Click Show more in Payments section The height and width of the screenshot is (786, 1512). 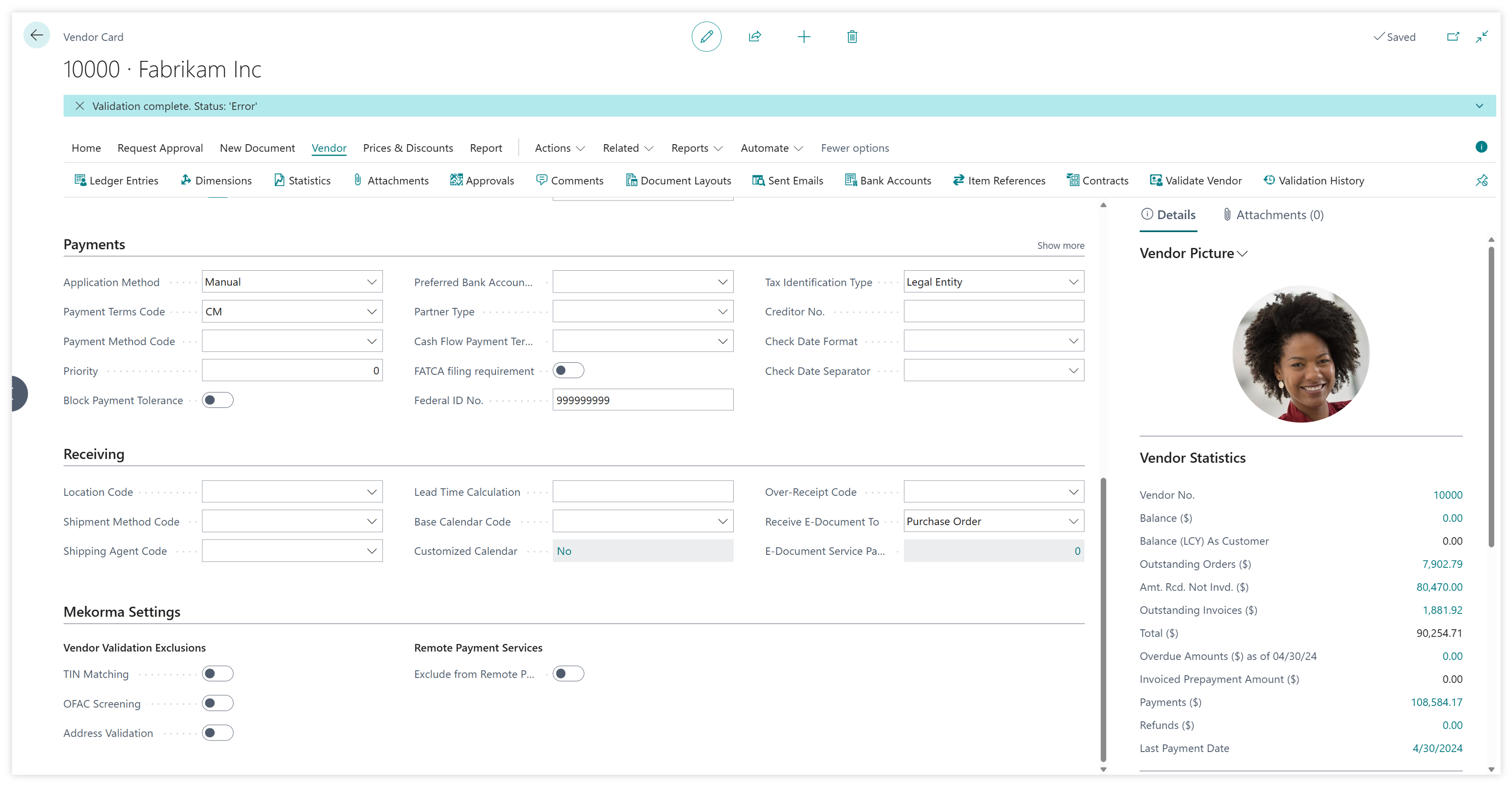click(x=1060, y=245)
